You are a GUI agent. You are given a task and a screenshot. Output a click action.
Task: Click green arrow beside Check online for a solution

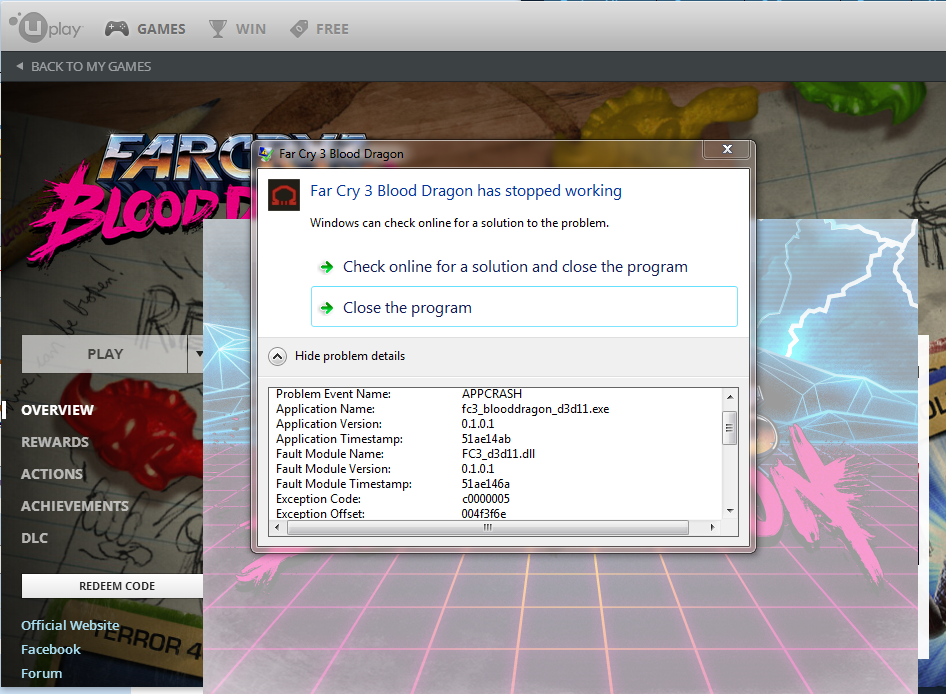[x=326, y=267]
